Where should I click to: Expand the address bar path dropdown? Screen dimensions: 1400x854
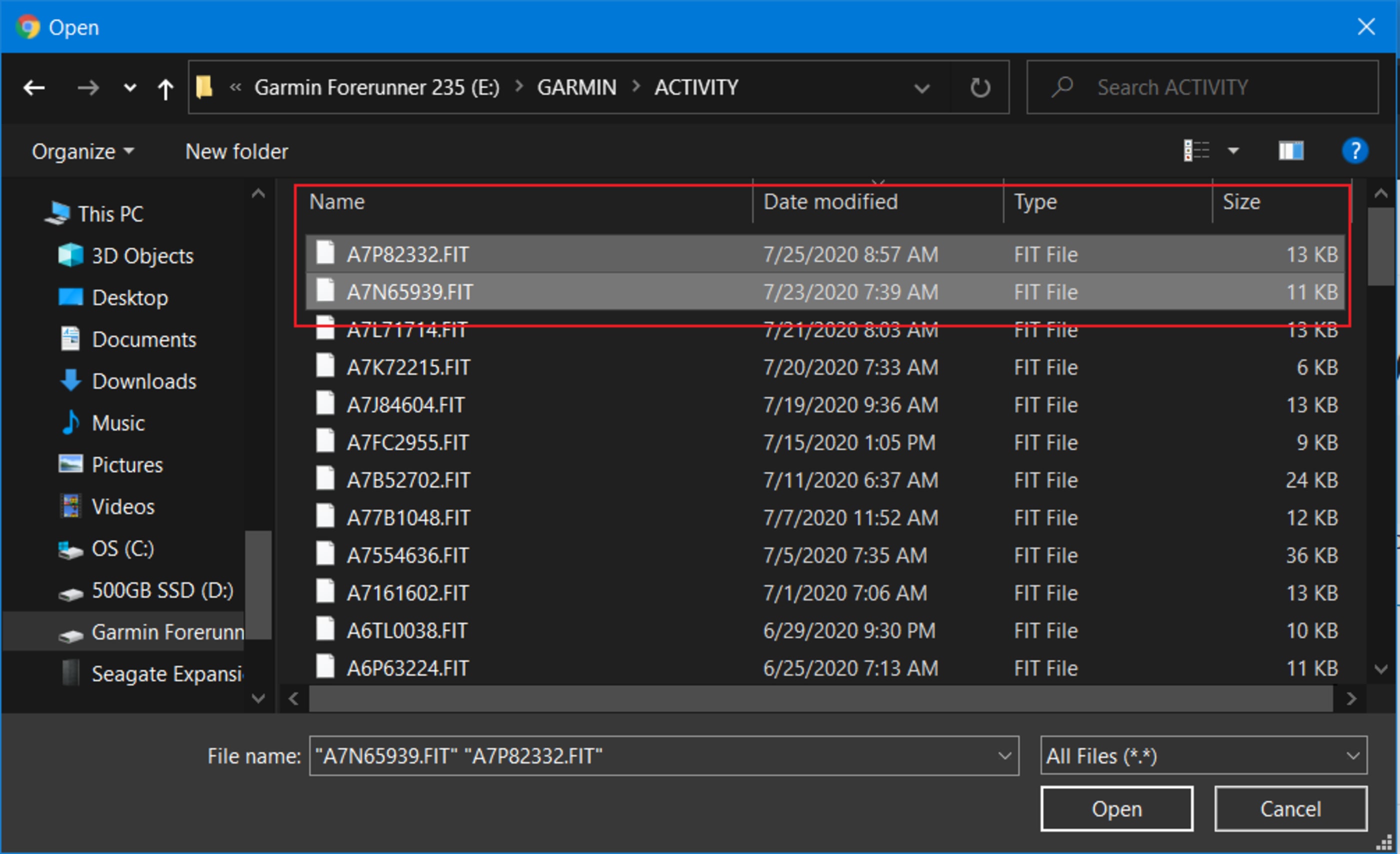tap(921, 88)
